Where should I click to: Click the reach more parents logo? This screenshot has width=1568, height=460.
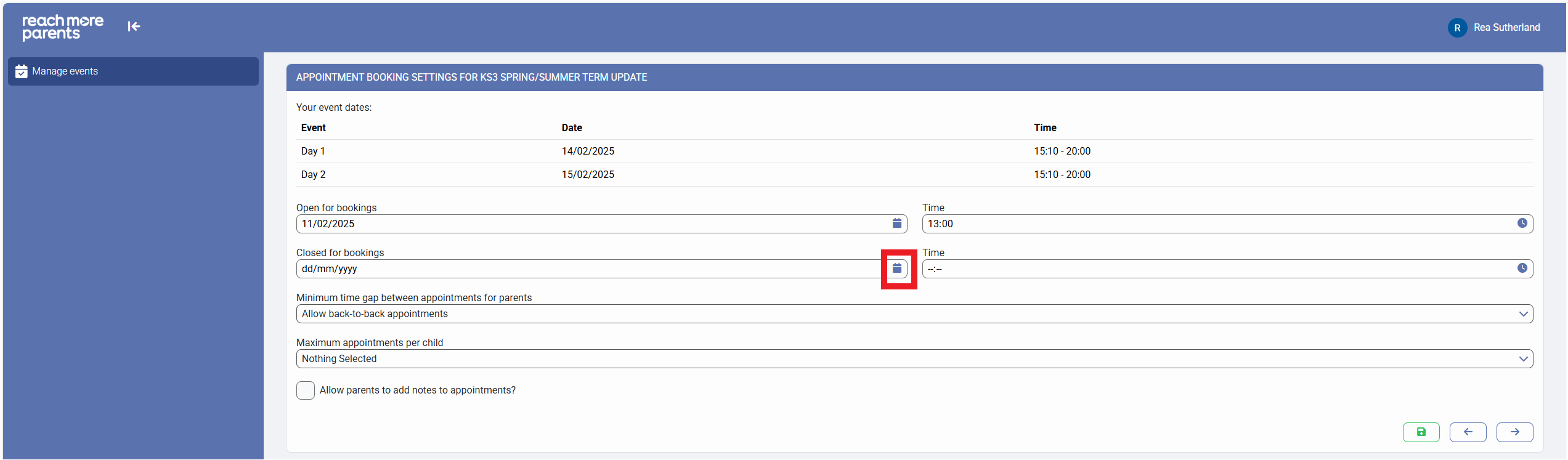click(x=62, y=27)
